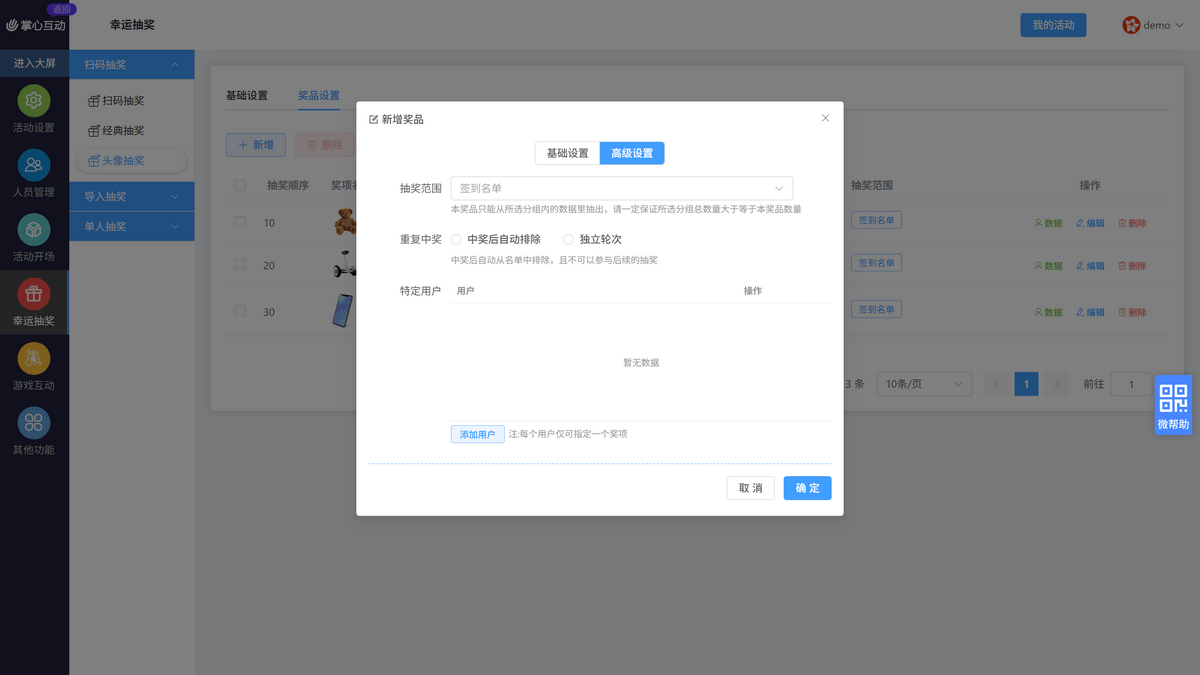Viewport: 1200px width, 675px height.
Task: Click the 返回 badge
Action: (x=62, y=9)
